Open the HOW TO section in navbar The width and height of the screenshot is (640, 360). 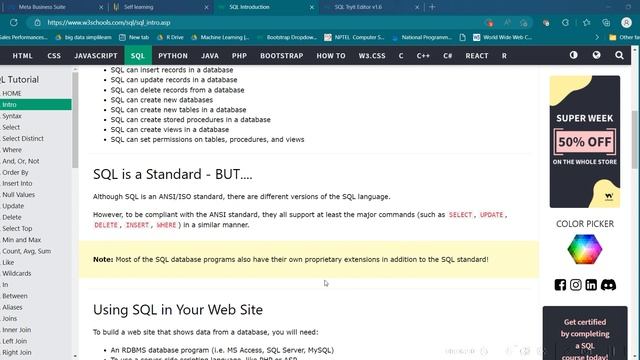click(x=331, y=56)
